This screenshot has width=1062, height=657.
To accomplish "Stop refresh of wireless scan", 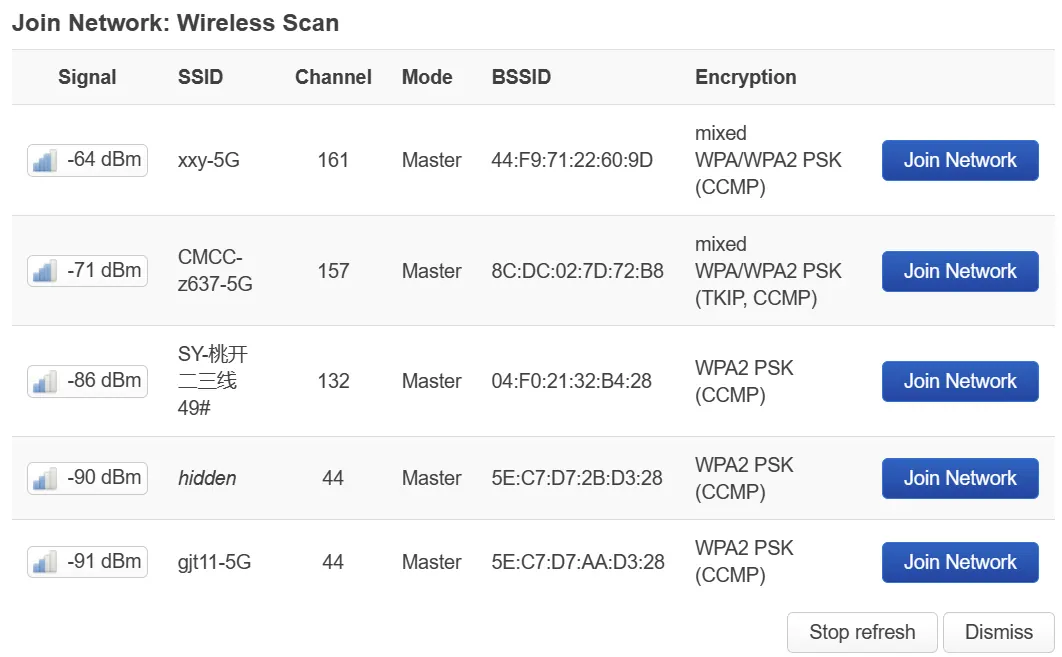I will click(861, 632).
